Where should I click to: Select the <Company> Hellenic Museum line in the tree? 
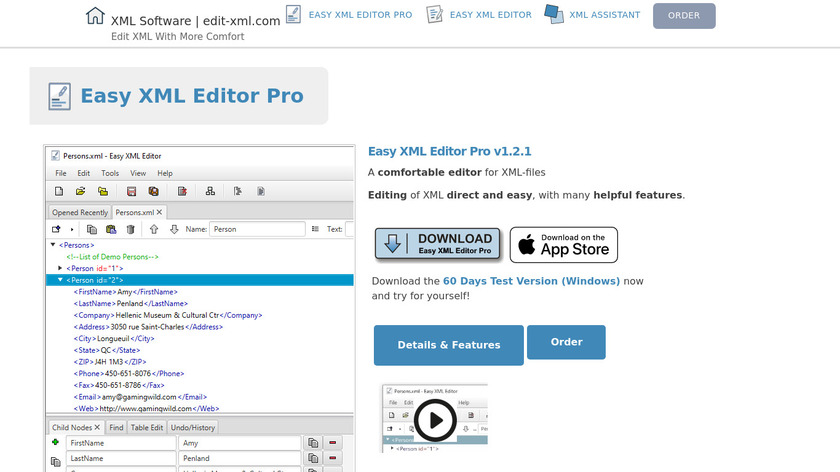click(168, 315)
